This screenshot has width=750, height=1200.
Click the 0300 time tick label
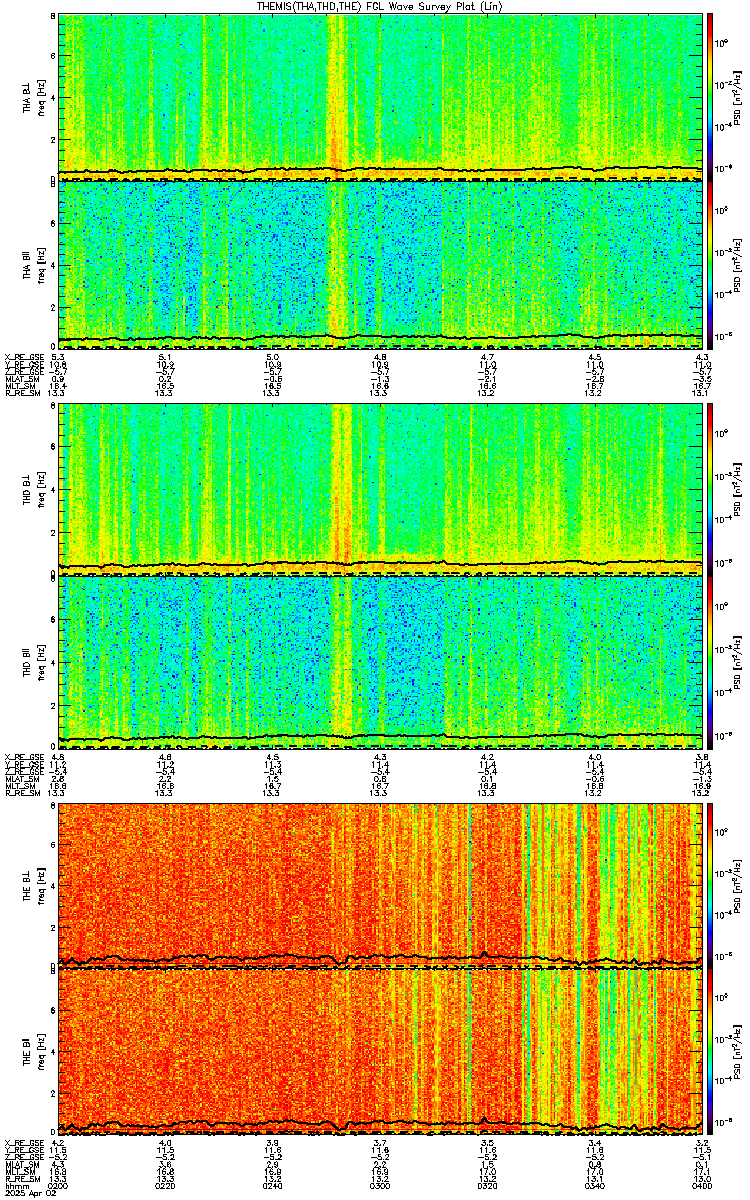tap(380, 1186)
